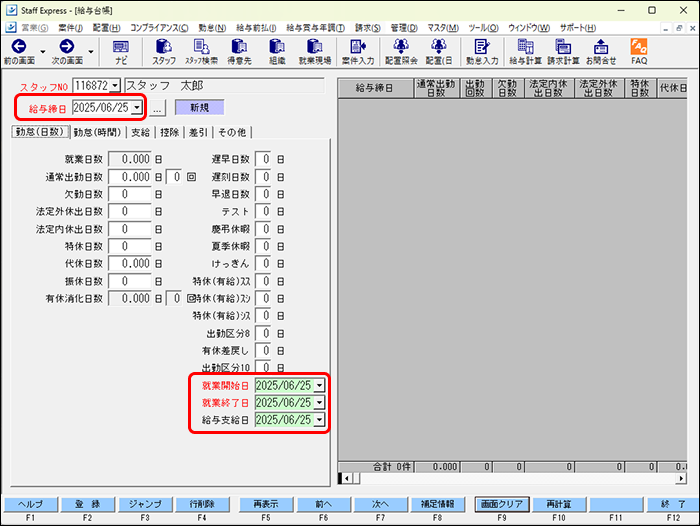Viewport: 700px width, 526px height.
Task: Click the … browse button beside 給与締日
Action: click(157, 108)
